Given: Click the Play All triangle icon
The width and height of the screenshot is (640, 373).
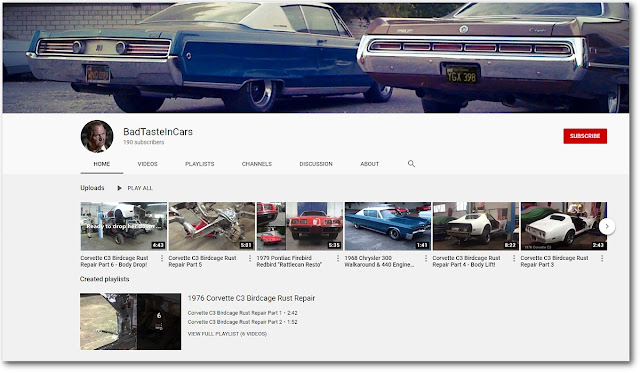Looking at the screenshot, I should (x=120, y=188).
